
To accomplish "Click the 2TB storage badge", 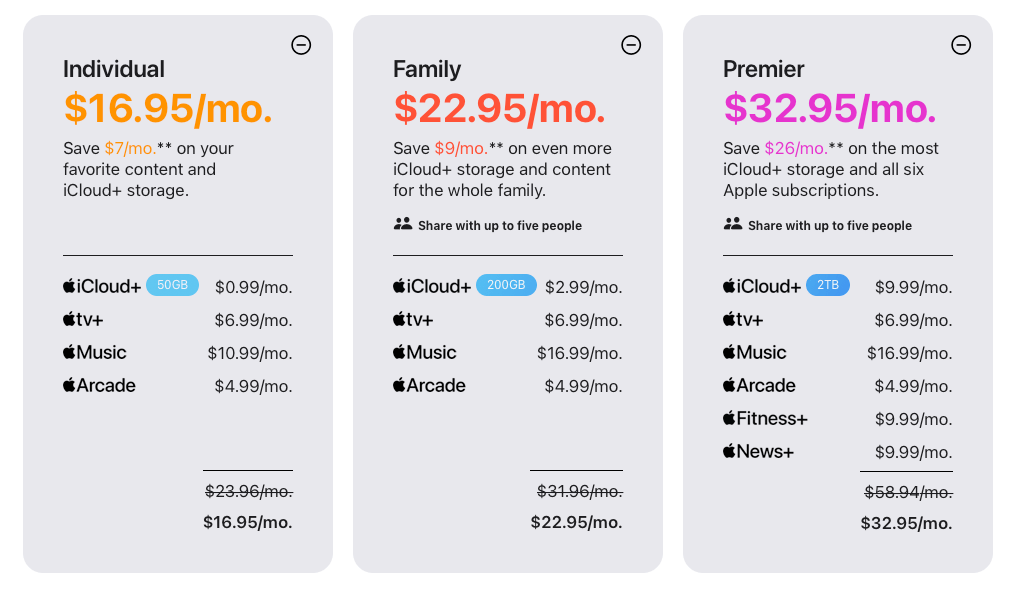I will 828,285.
